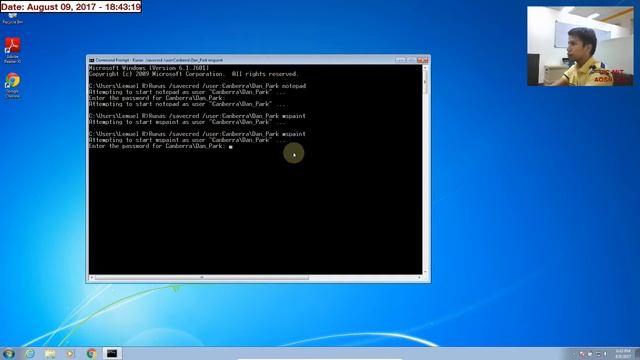Open the Windows Start menu orb

pyautogui.click(x=9, y=353)
